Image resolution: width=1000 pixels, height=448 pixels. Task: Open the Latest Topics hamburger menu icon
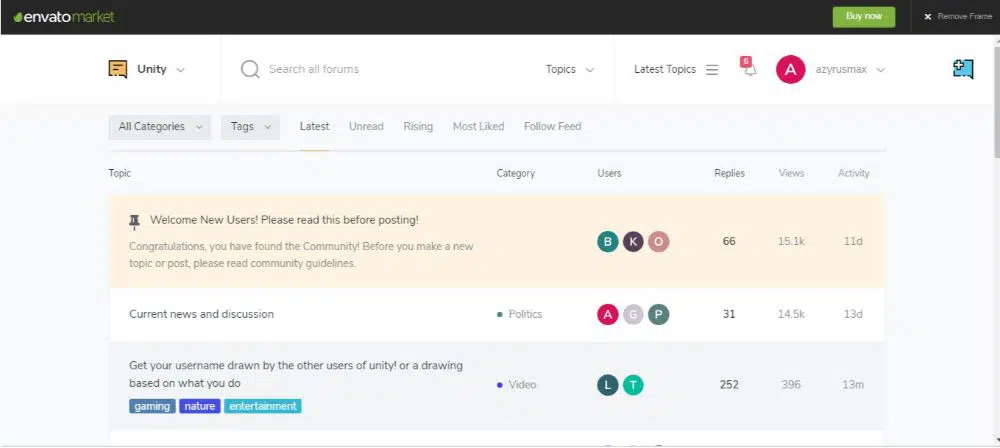pyautogui.click(x=712, y=70)
